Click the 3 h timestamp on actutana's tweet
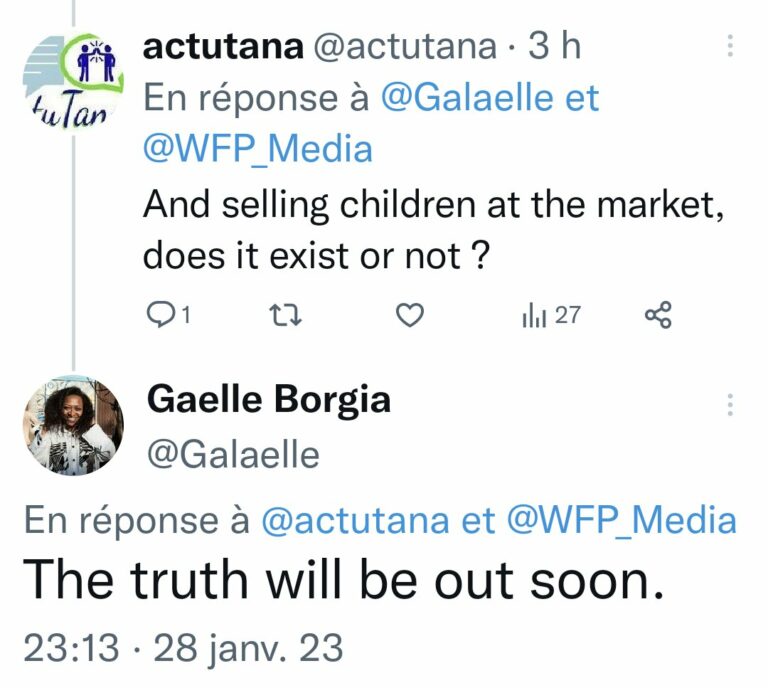Viewport: 768px width, 688px height. pyautogui.click(x=554, y=47)
